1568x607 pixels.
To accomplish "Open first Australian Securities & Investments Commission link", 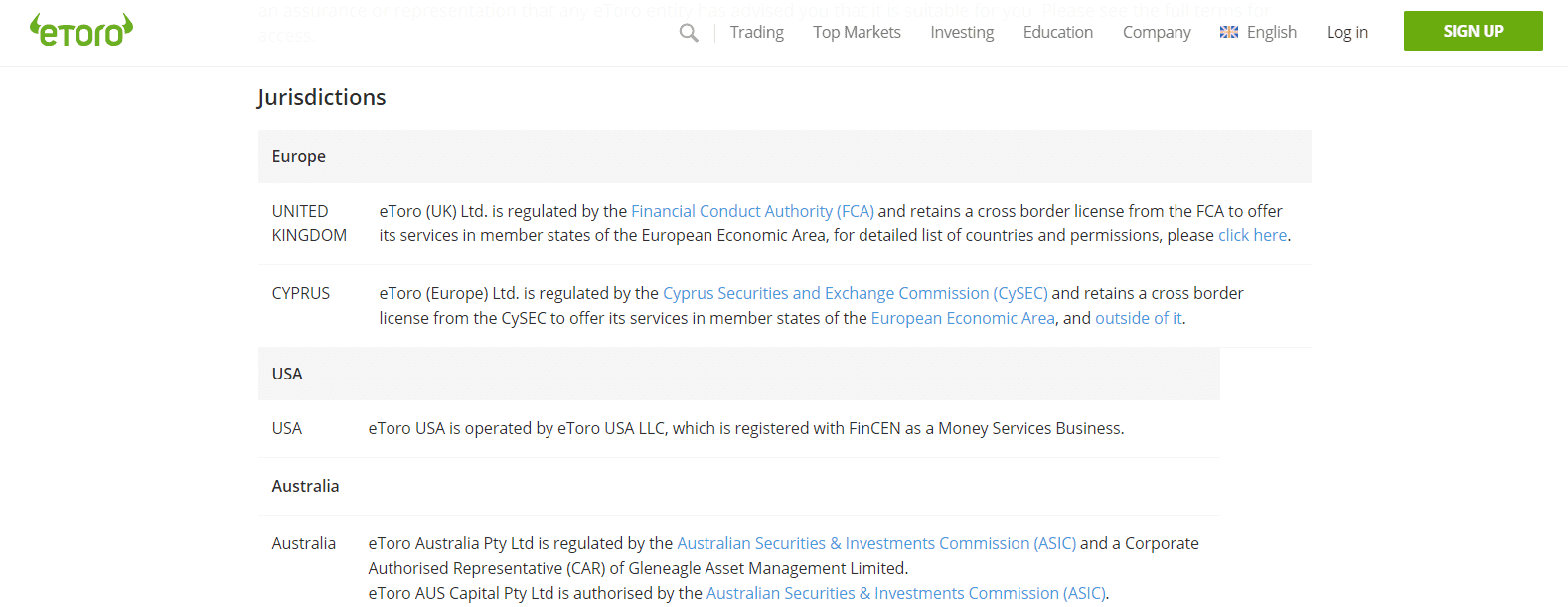I will pos(875,543).
